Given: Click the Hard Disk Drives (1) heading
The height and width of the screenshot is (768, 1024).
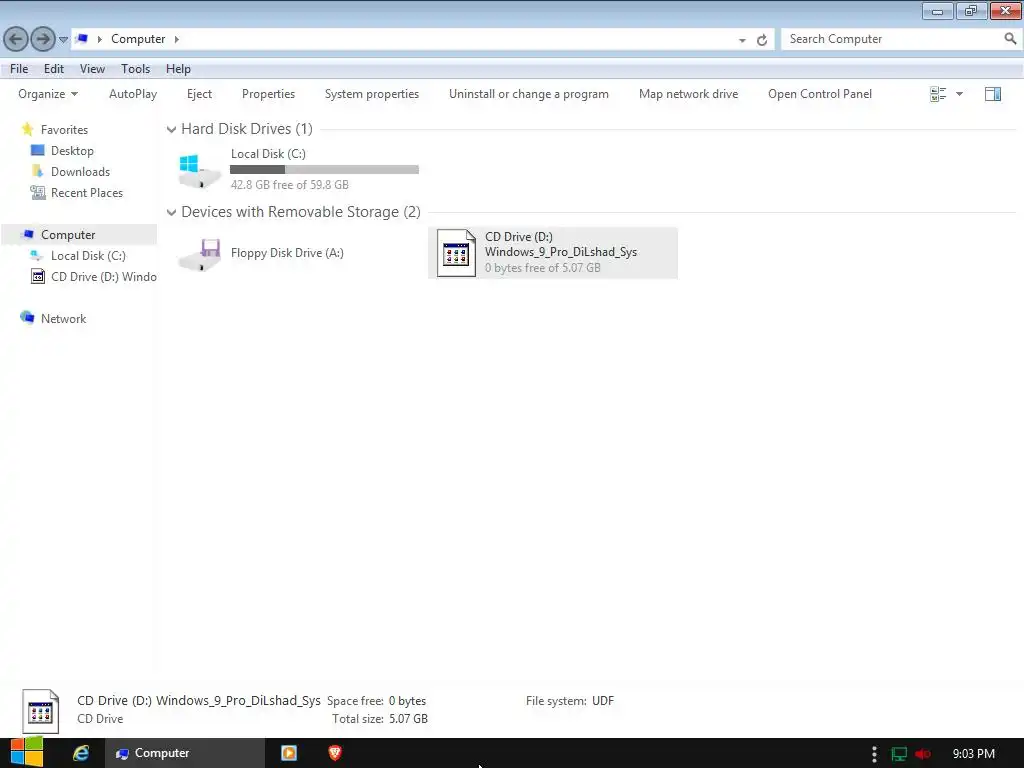Looking at the screenshot, I should pyautogui.click(x=247, y=129).
